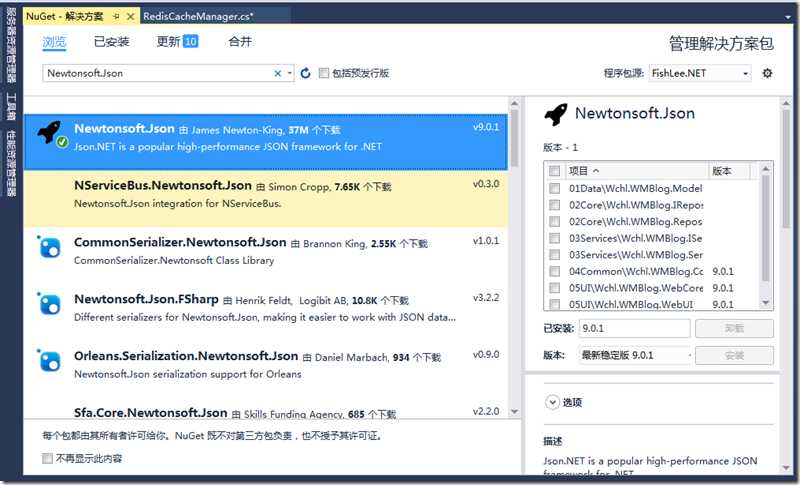Click the installed version 9.0.1 field
The width and height of the screenshot is (800, 485).
(x=634, y=328)
